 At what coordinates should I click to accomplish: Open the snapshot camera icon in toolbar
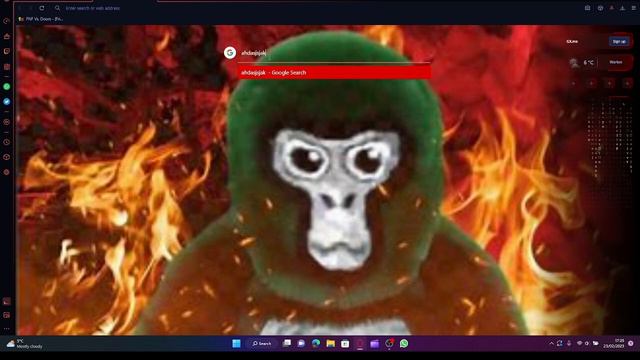click(x=587, y=8)
